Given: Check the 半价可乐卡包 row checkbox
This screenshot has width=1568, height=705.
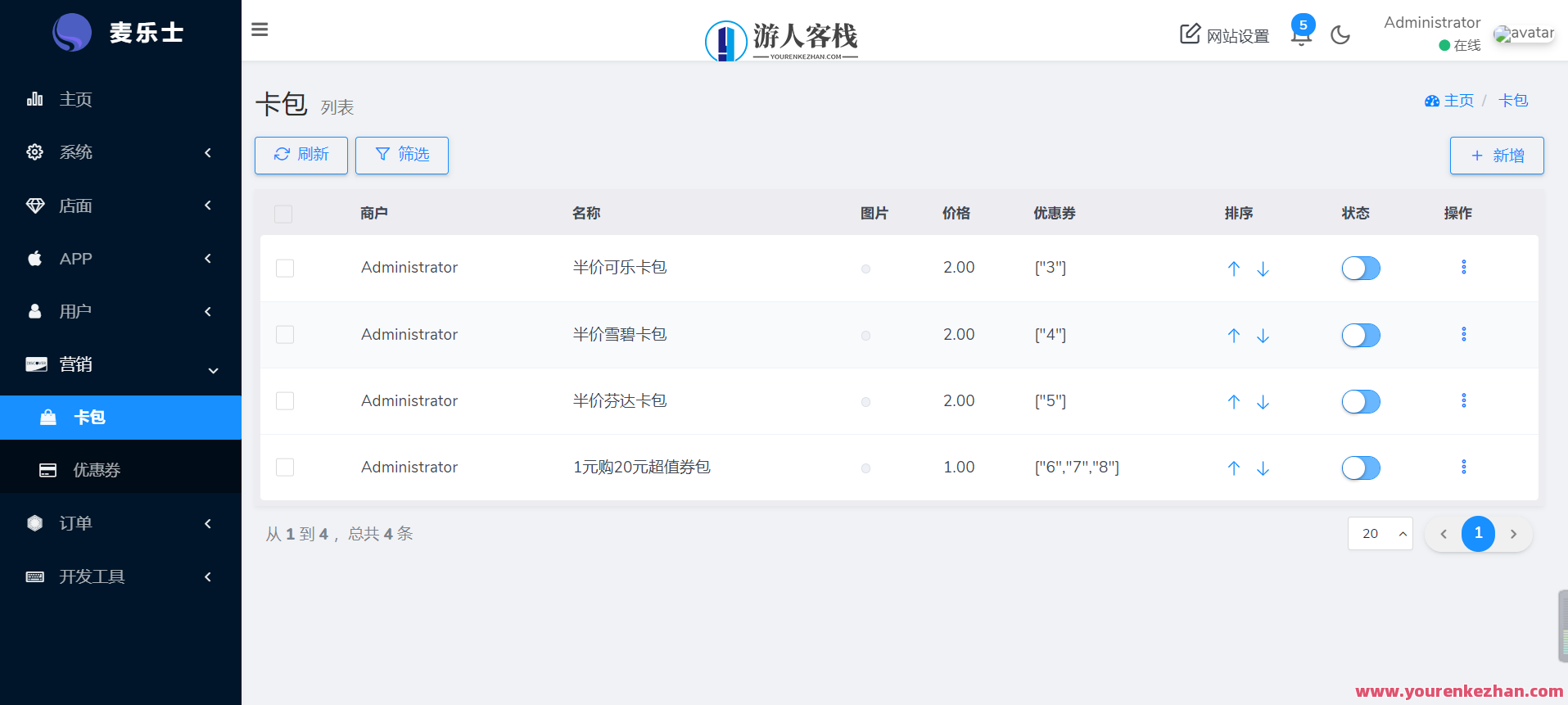Looking at the screenshot, I should [285, 269].
